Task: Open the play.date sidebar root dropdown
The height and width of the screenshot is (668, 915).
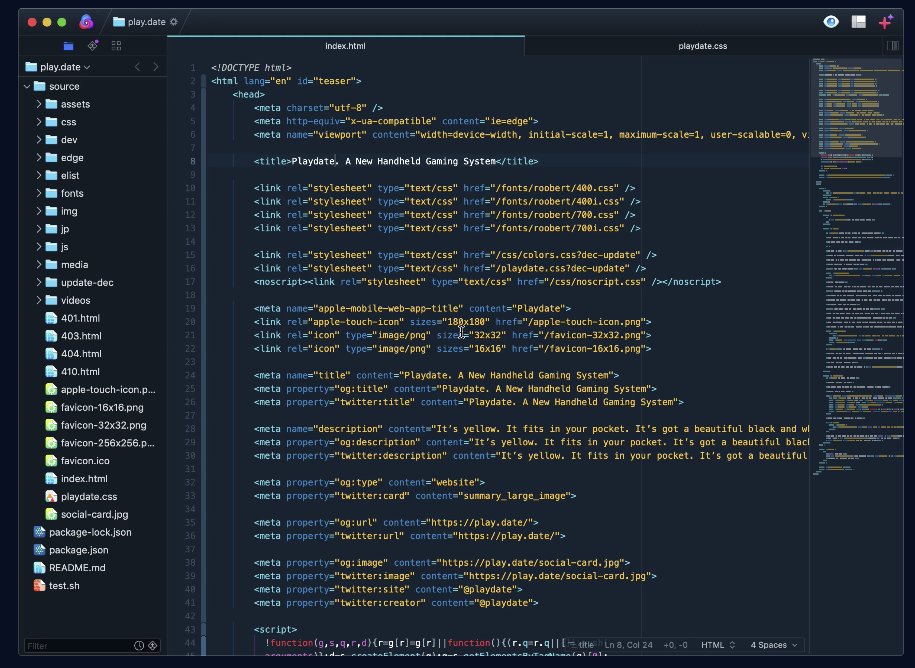Action: (58, 67)
